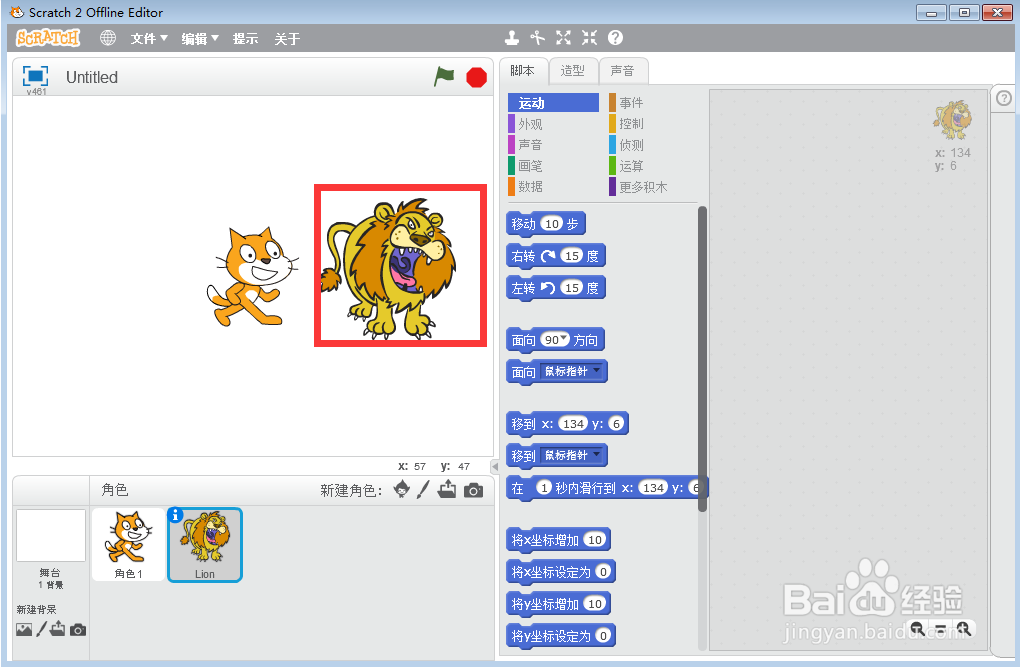The image size is (1020, 667).
Task: Paint a new sprite with brush icon
Action: (x=423, y=489)
